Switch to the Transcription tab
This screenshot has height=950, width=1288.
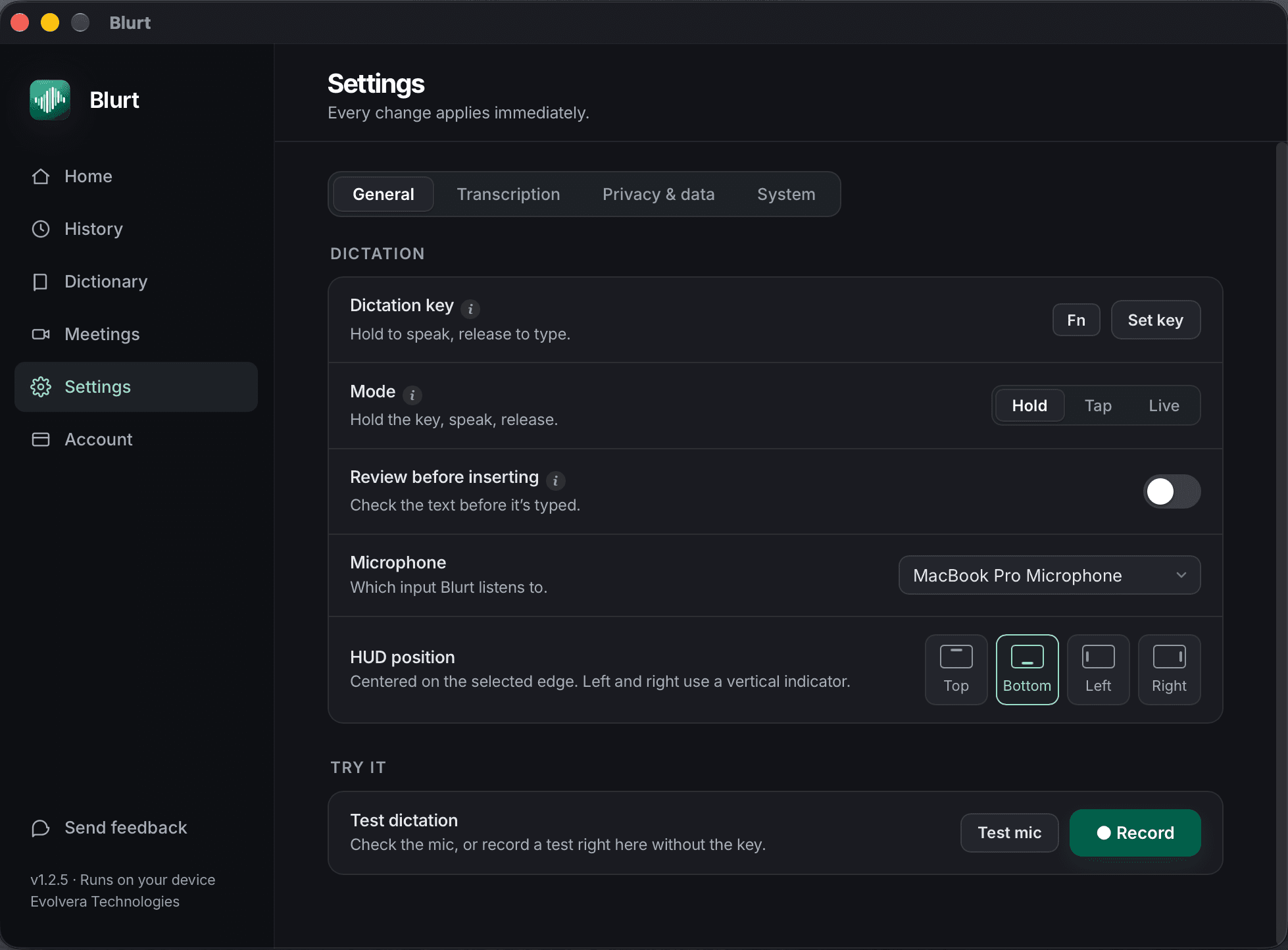[508, 194]
